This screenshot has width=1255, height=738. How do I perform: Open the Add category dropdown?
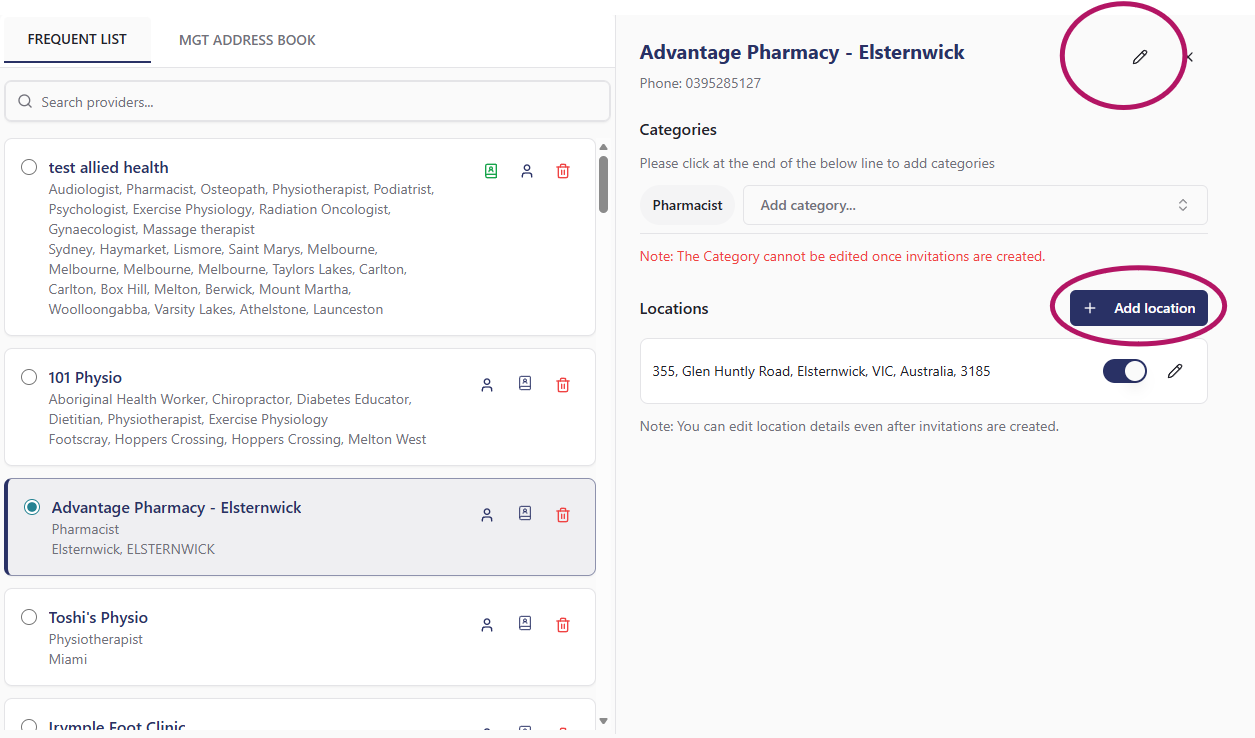point(974,205)
